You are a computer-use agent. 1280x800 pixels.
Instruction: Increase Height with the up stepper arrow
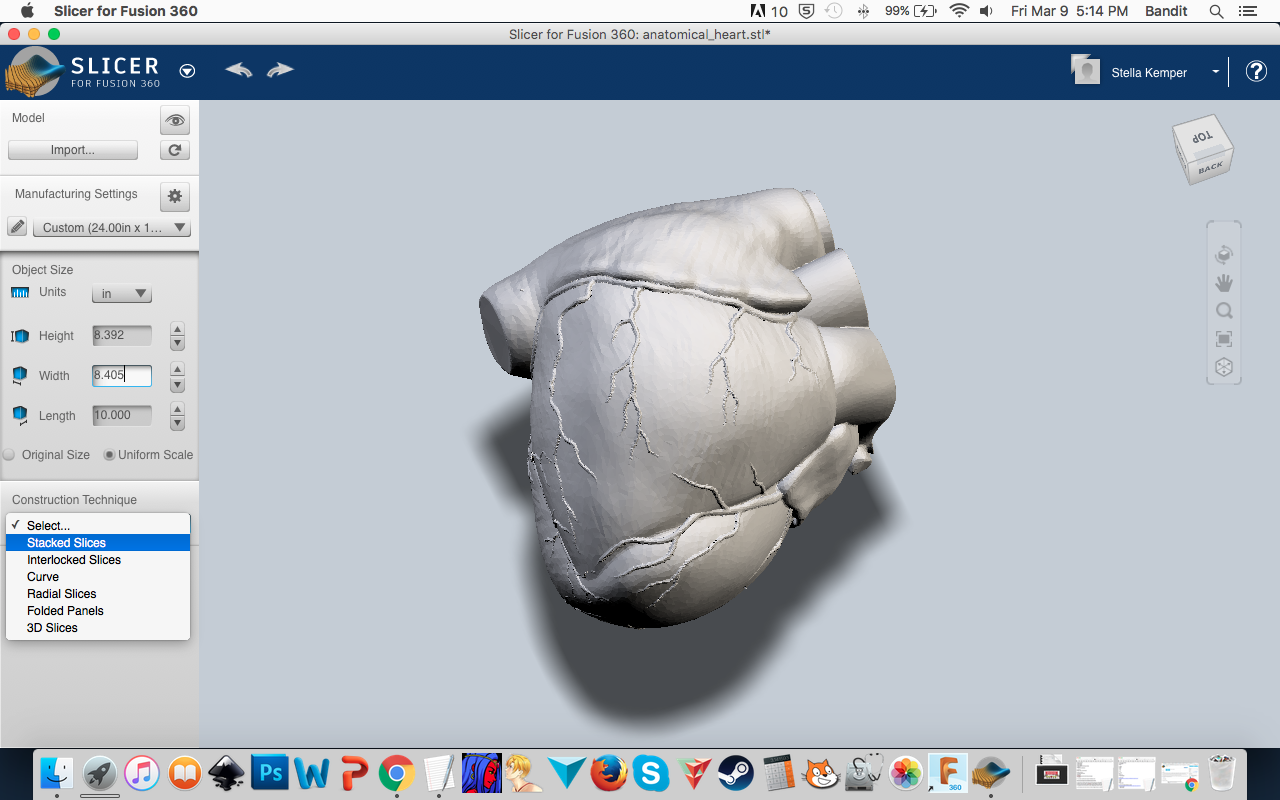[x=177, y=329]
